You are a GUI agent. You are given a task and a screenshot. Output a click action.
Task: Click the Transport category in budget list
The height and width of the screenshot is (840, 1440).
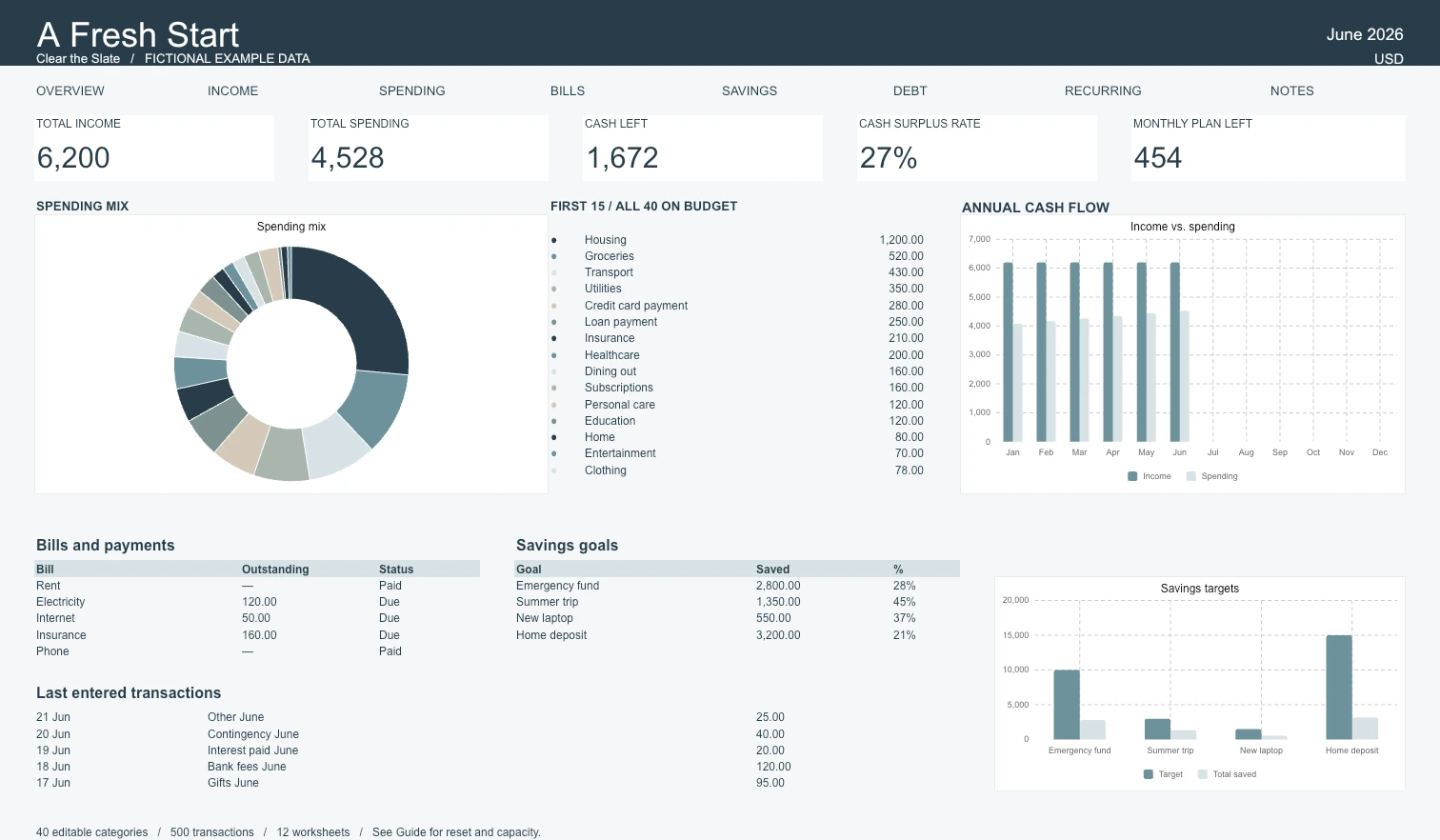click(609, 272)
